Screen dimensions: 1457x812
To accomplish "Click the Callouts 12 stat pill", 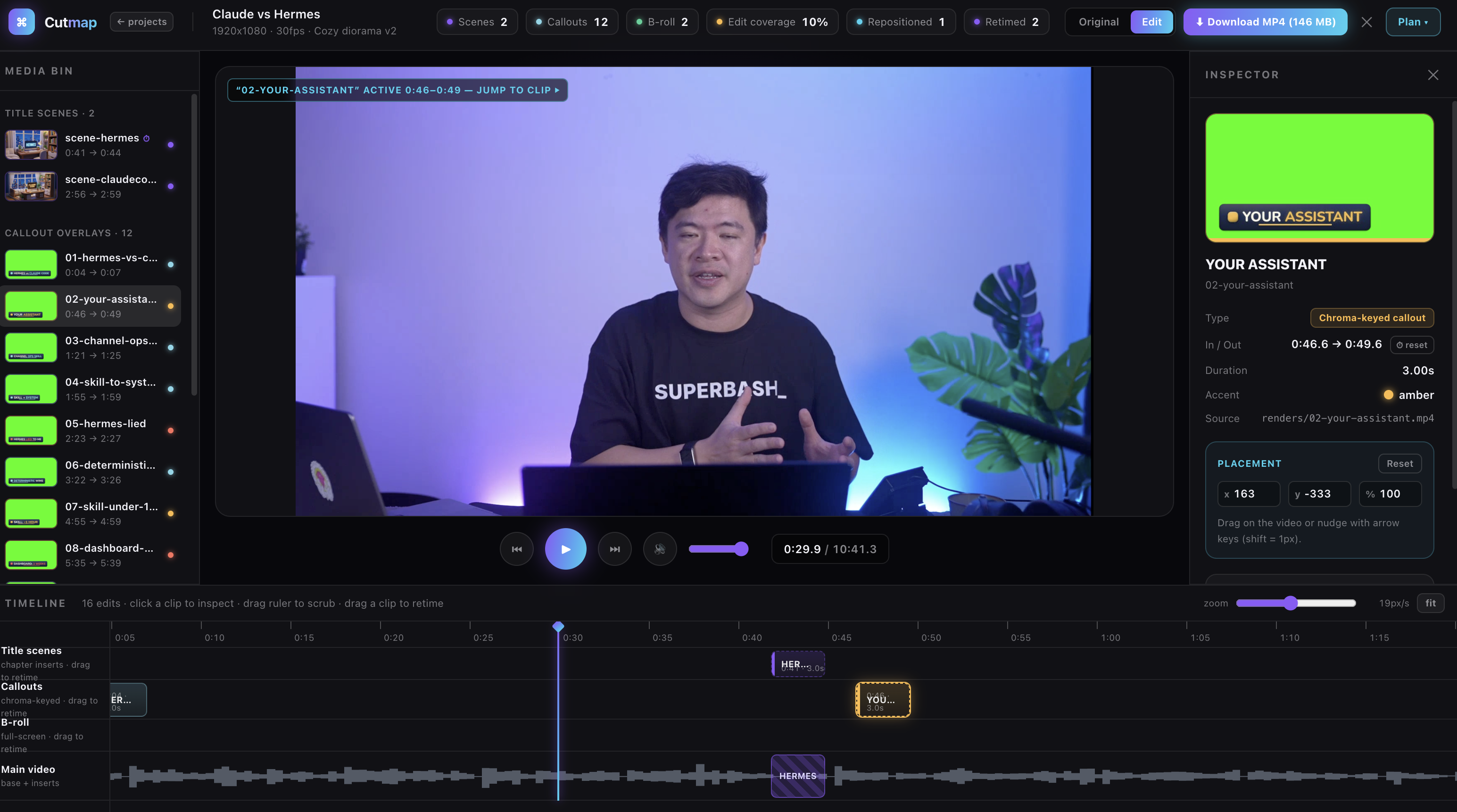I will pos(572,22).
